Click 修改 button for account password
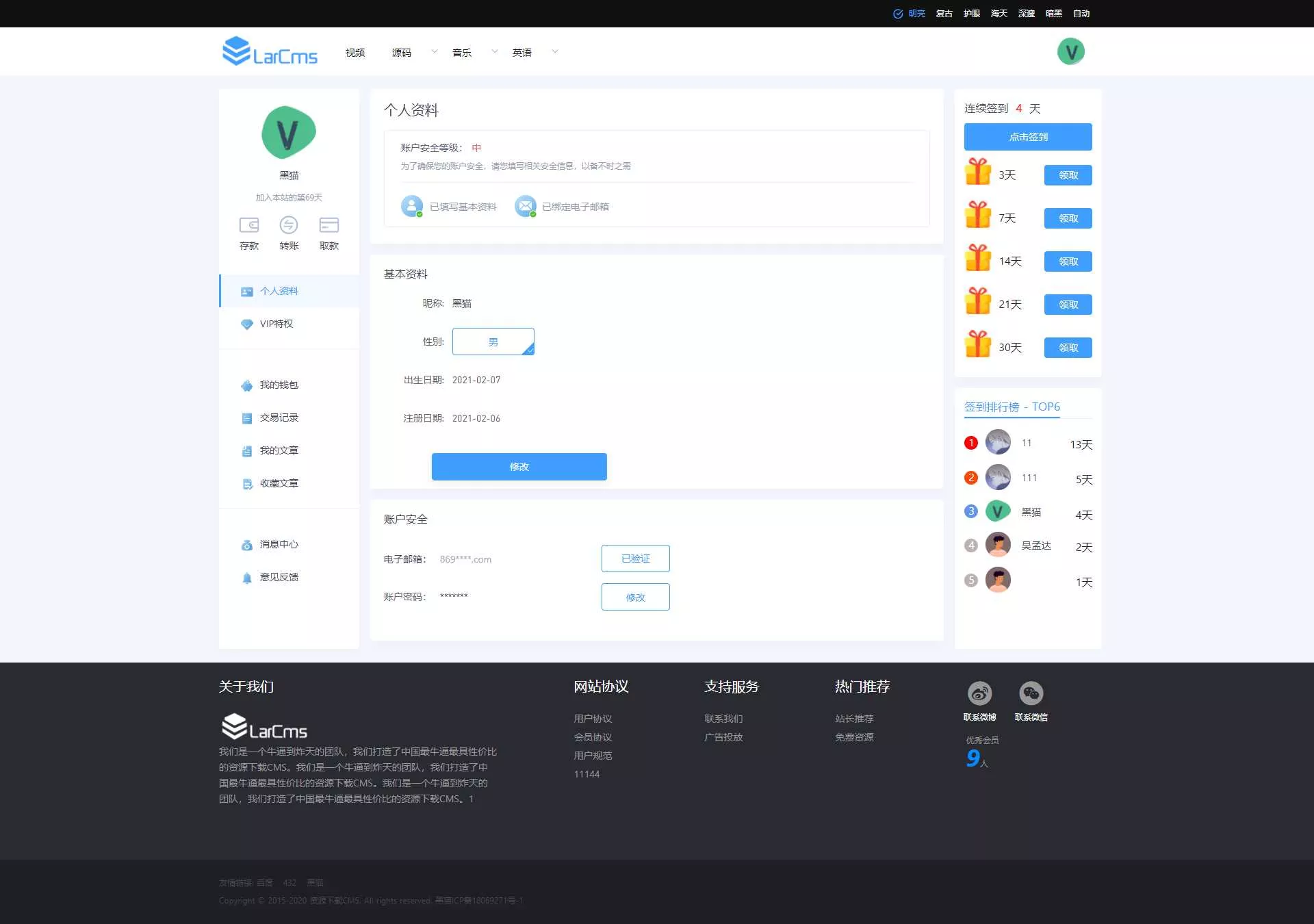 (635, 597)
